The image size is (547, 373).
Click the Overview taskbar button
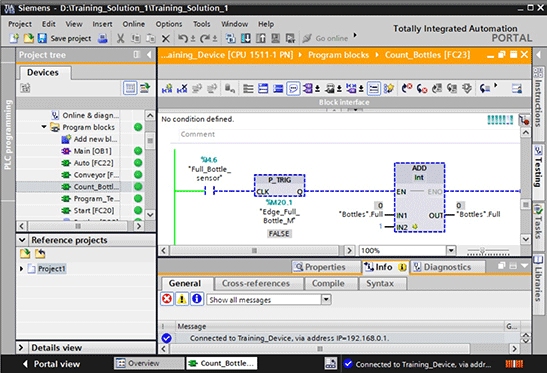pos(149,363)
